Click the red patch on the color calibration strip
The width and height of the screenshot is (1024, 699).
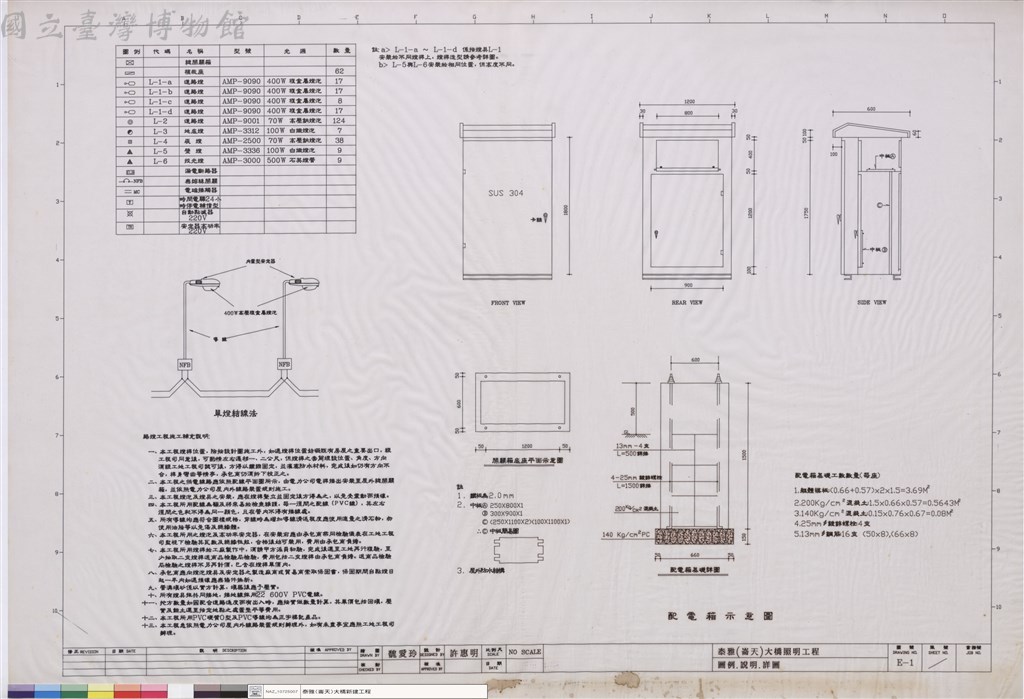pos(127,691)
